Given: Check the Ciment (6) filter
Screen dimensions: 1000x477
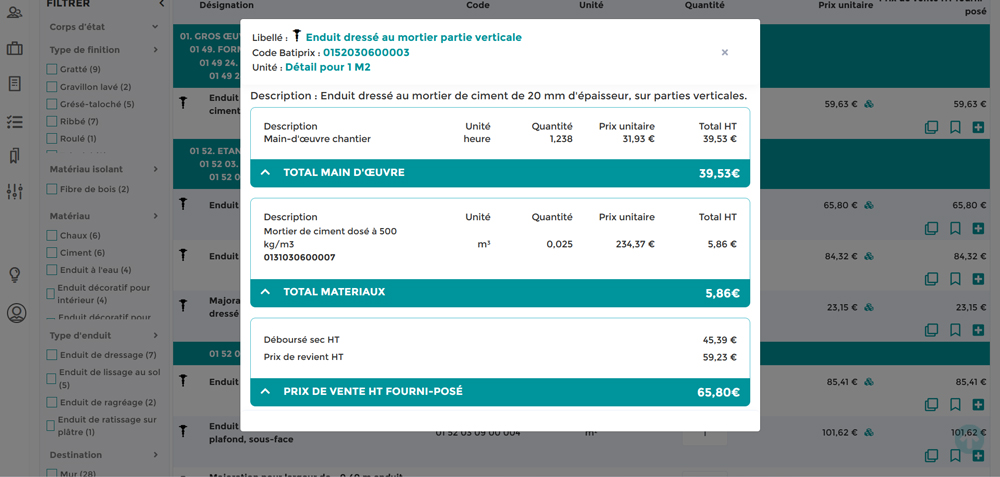Looking at the screenshot, I should 52,253.
